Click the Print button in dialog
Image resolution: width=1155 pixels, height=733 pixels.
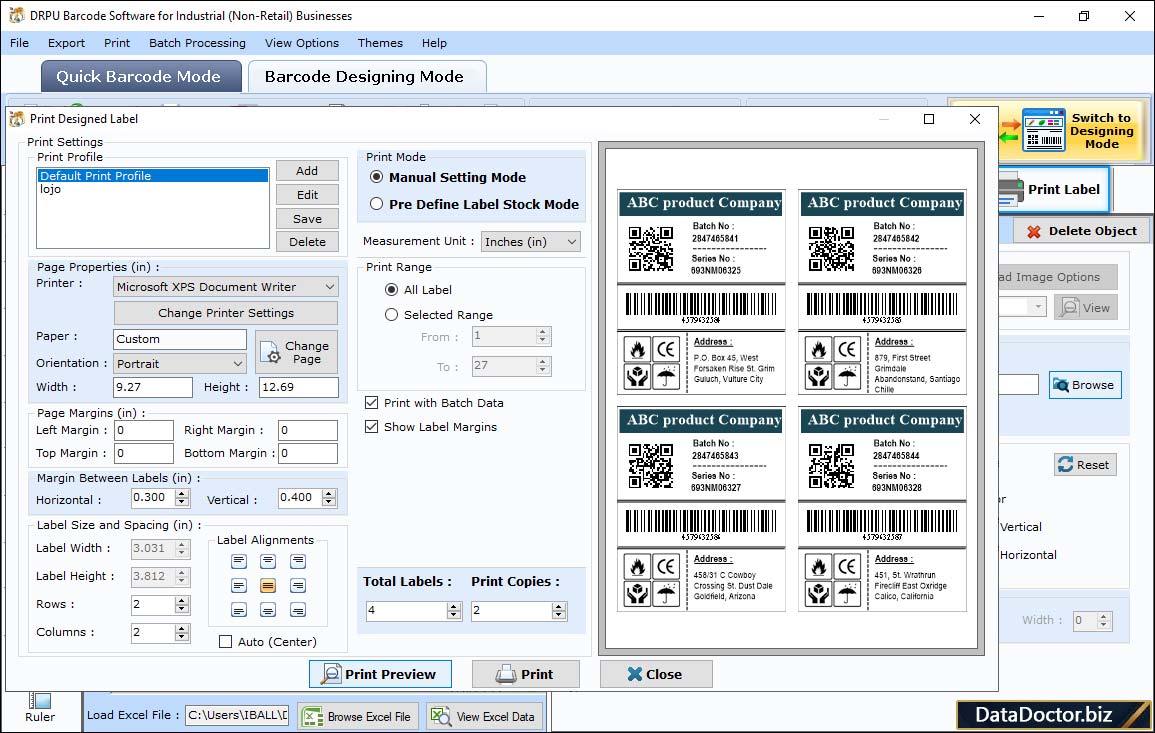click(x=525, y=674)
